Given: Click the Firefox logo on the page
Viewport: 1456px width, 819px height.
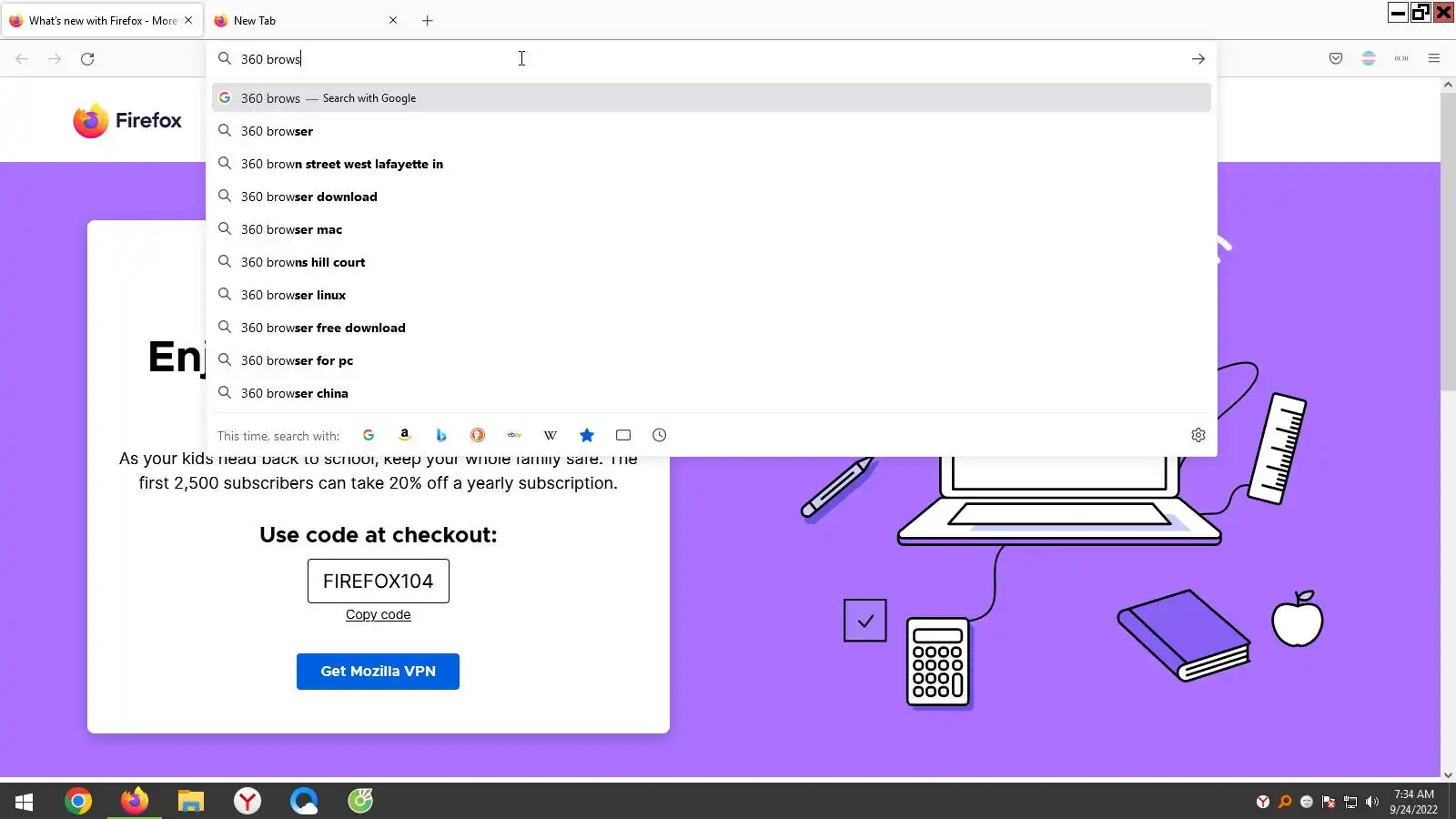Looking at the screenshot, I should pos(127,120).
